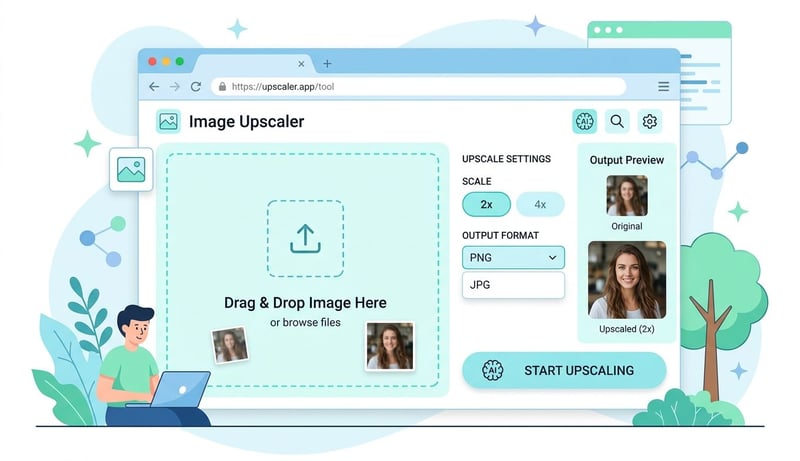
Task: Click the browser back arrow
Action: pos(154,87)
